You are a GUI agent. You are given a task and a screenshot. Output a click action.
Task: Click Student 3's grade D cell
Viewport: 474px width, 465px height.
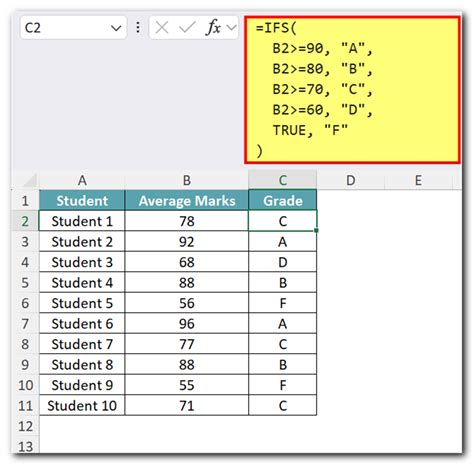(x=283, y=262)
